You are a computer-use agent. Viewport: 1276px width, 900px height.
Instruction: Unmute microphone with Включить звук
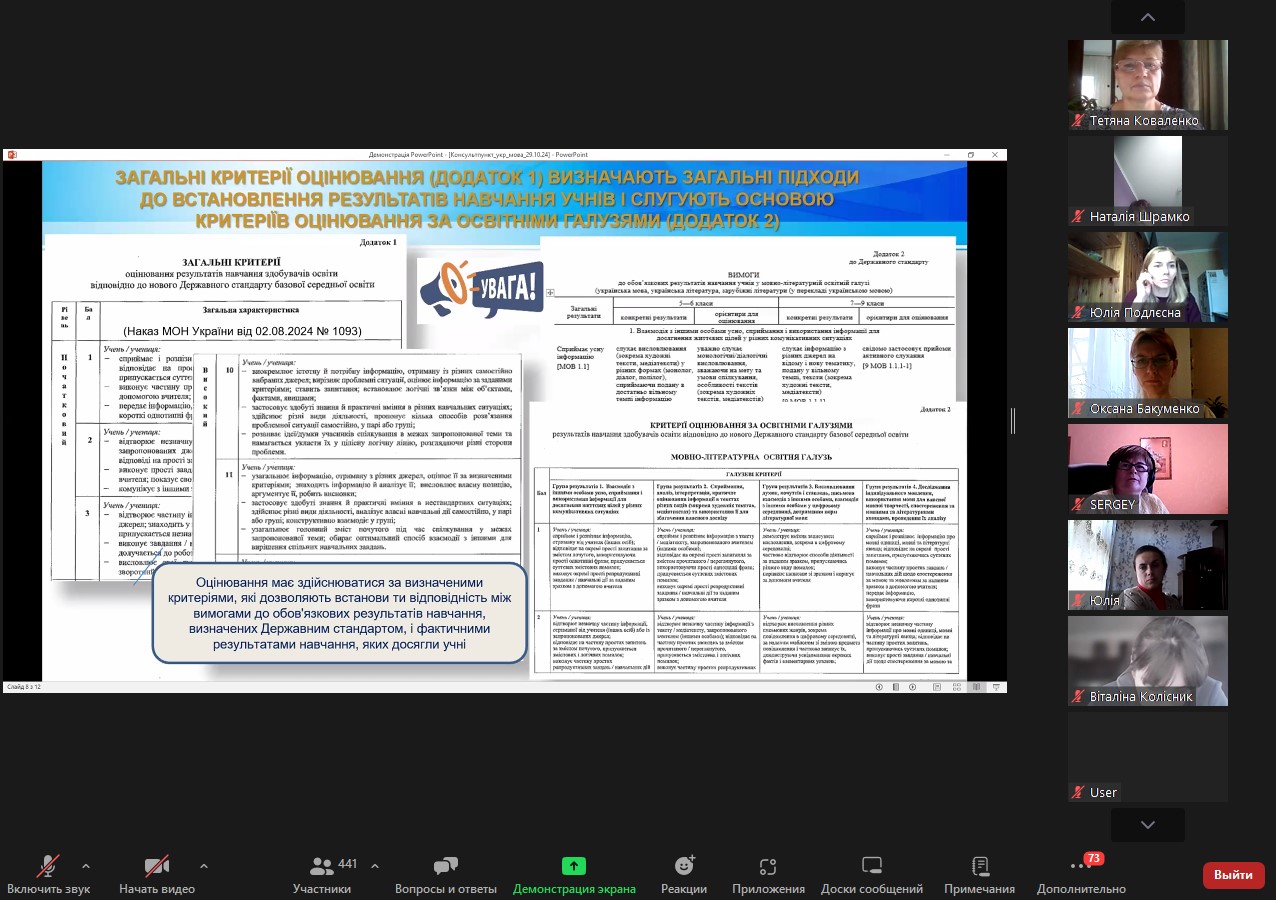[48, 875]
